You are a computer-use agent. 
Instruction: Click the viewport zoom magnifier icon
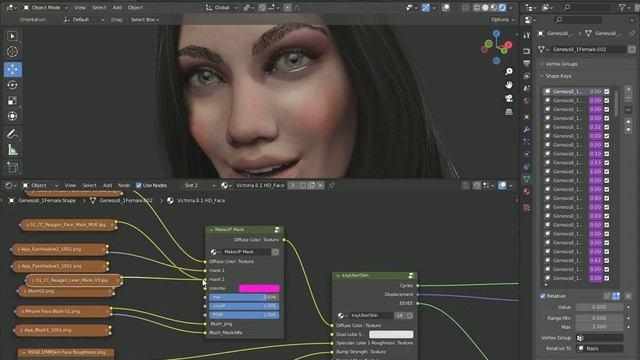[x=509, y=72]
